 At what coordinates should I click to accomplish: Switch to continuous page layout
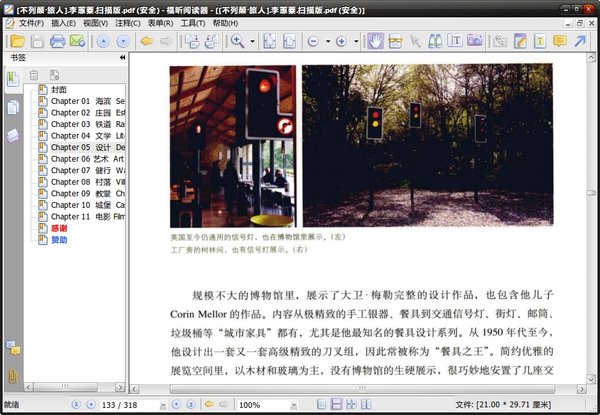tap(336, 404)
